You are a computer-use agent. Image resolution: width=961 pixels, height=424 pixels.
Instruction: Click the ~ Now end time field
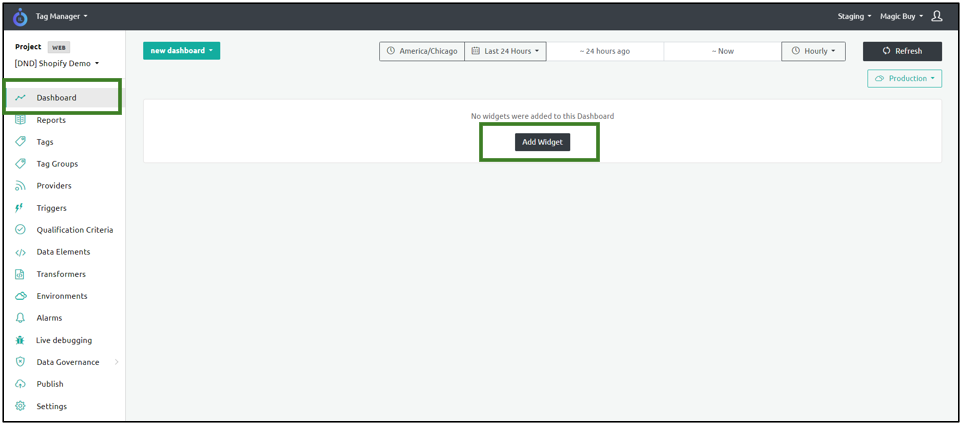coord(723,51)
